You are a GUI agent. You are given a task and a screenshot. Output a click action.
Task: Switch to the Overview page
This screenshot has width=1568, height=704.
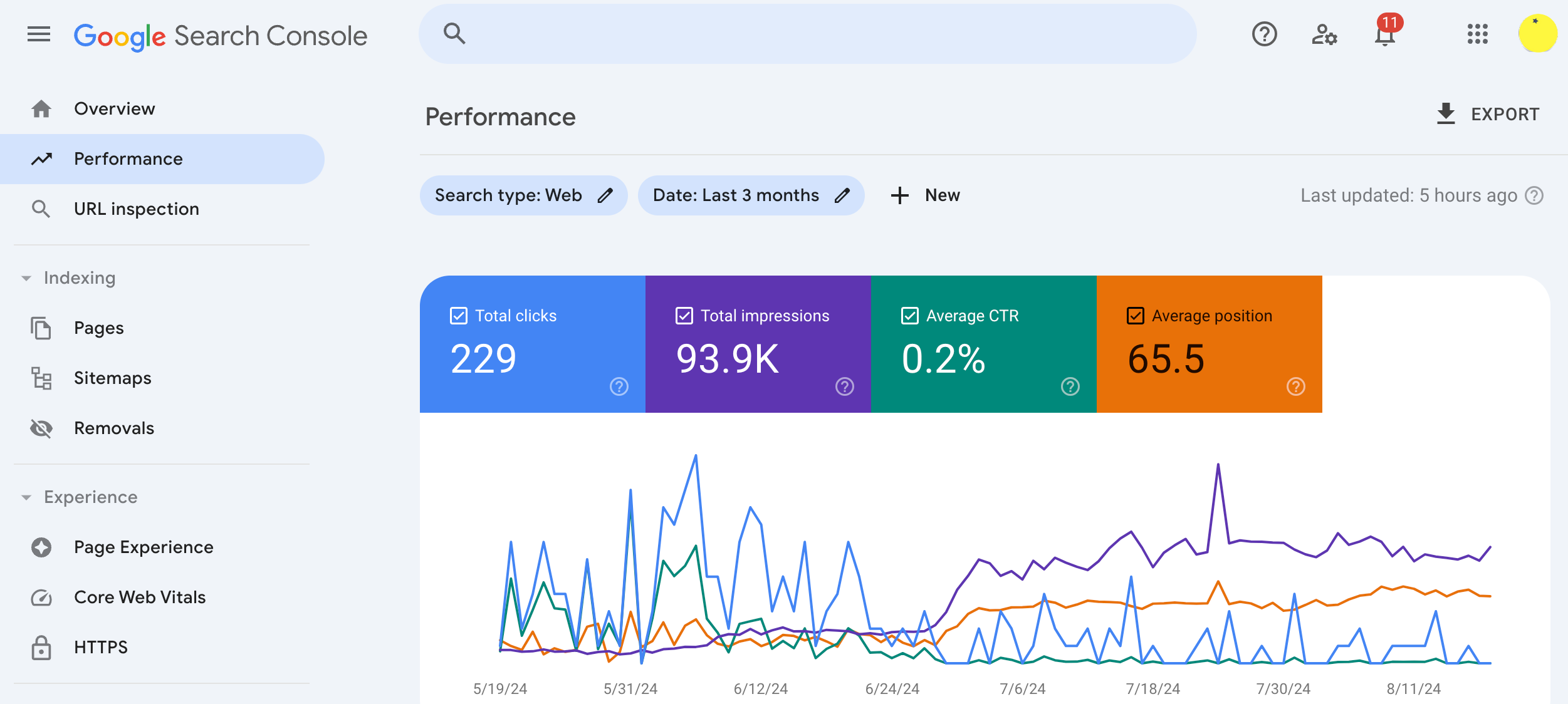(115, 108)
